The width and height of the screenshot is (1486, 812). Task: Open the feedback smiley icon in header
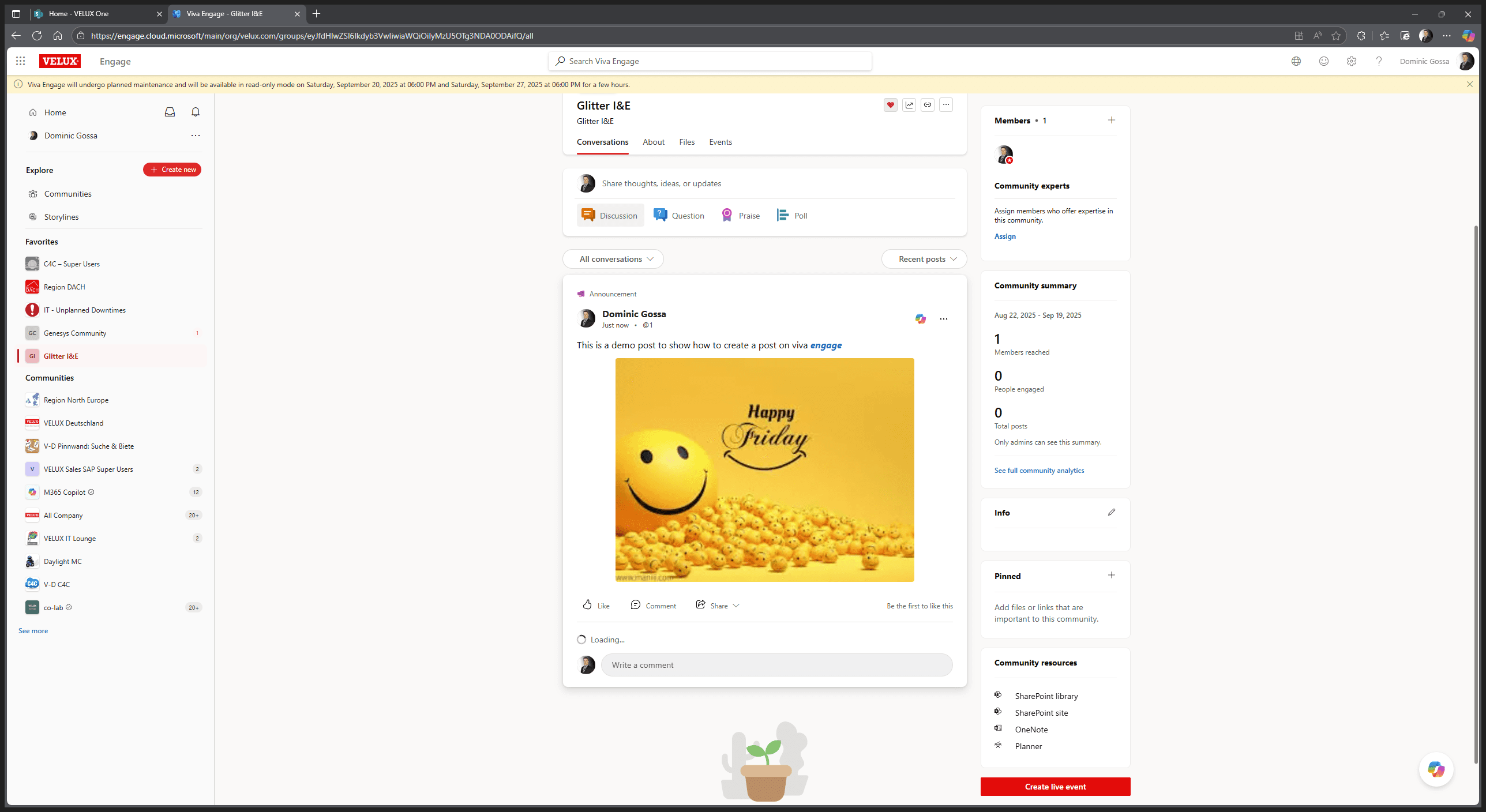(x=1324, y=61)
